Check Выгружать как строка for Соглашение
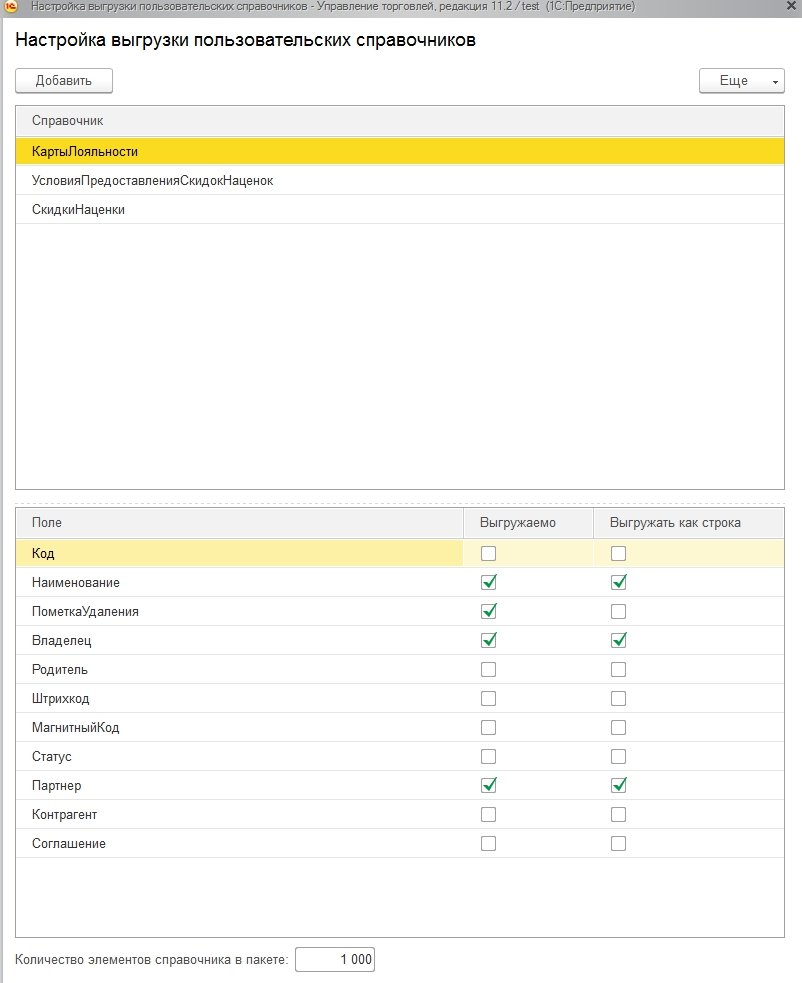802x983 pixels. (x=618, y=843)
